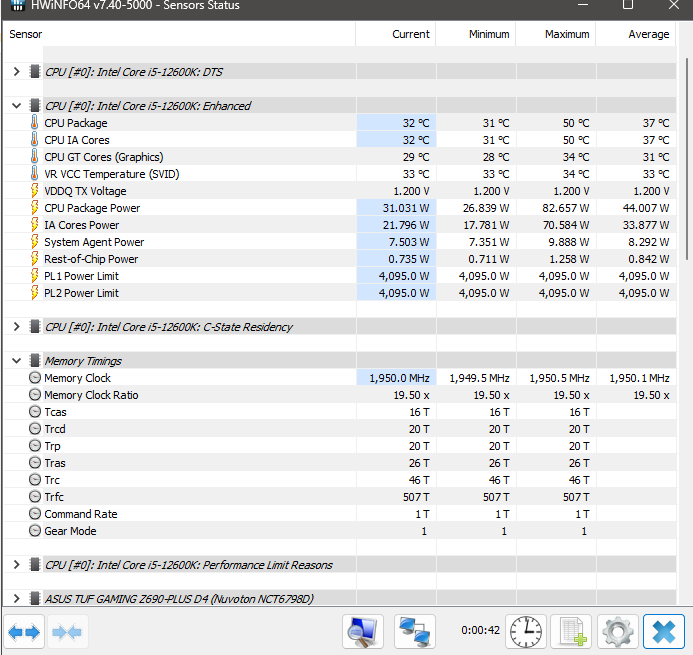Select the VDDQ TX Voltage row
Screen dimensions: 693x655
[x=340, y=191]
